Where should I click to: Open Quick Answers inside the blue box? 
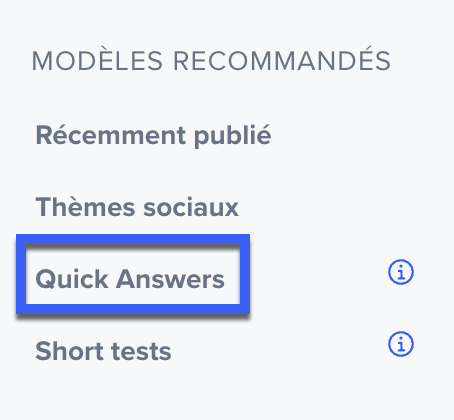click(x=130, y=279)
